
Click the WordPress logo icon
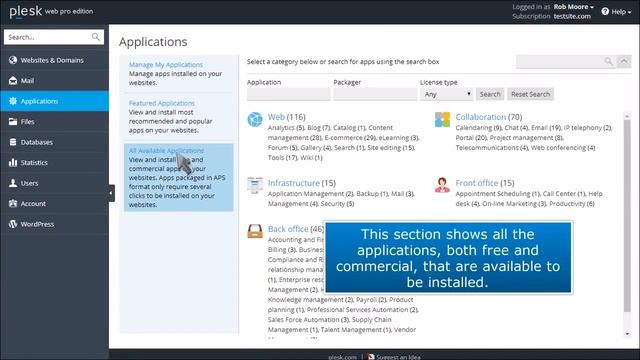13,224
